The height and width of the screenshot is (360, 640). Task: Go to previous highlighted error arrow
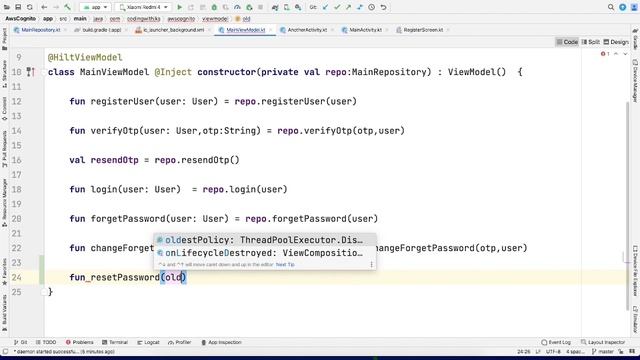click(616, 54)
